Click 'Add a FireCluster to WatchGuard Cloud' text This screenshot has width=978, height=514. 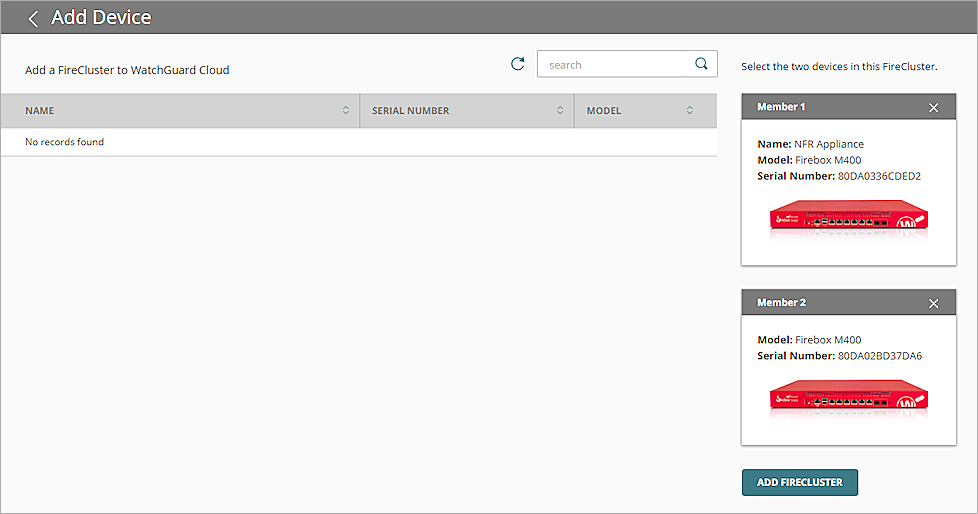click(127, 70)
